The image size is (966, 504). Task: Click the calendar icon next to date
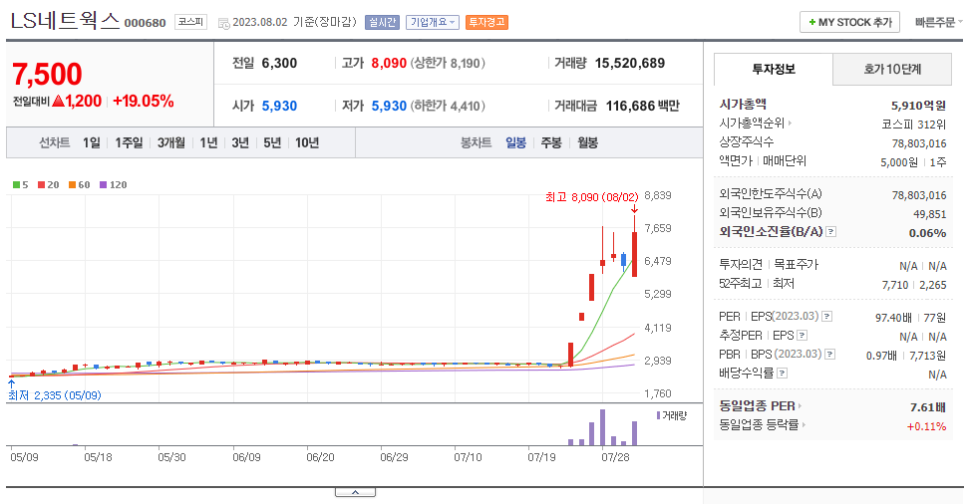[224, 23]
